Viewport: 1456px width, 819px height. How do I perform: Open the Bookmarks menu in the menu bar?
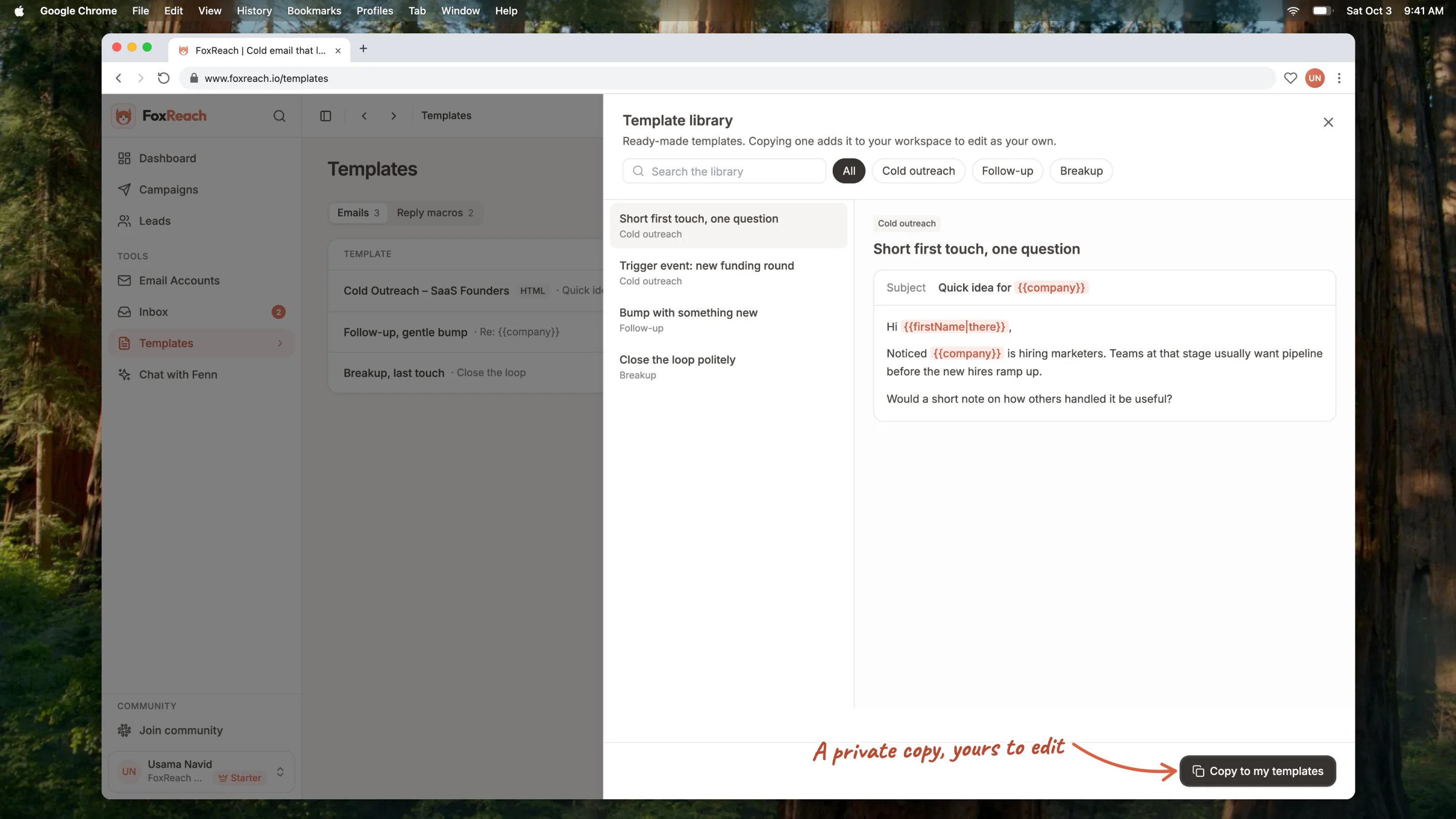point(314,11)
